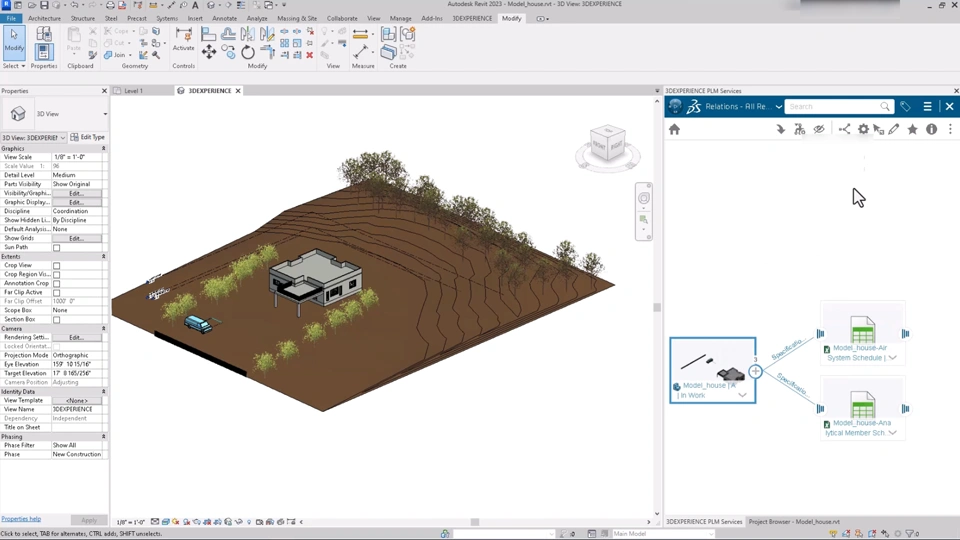Select the Align tool in Modify panel
Image resolution: width=960 pixels, height=540 pixels.
pos(208,34)
